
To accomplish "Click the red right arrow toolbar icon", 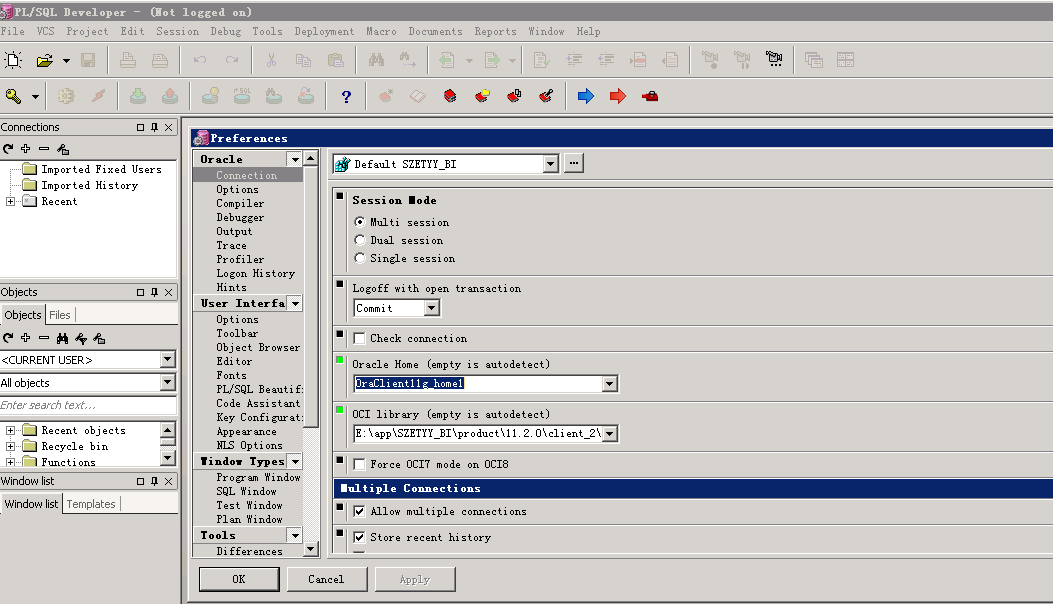I will tap(618, 96).
